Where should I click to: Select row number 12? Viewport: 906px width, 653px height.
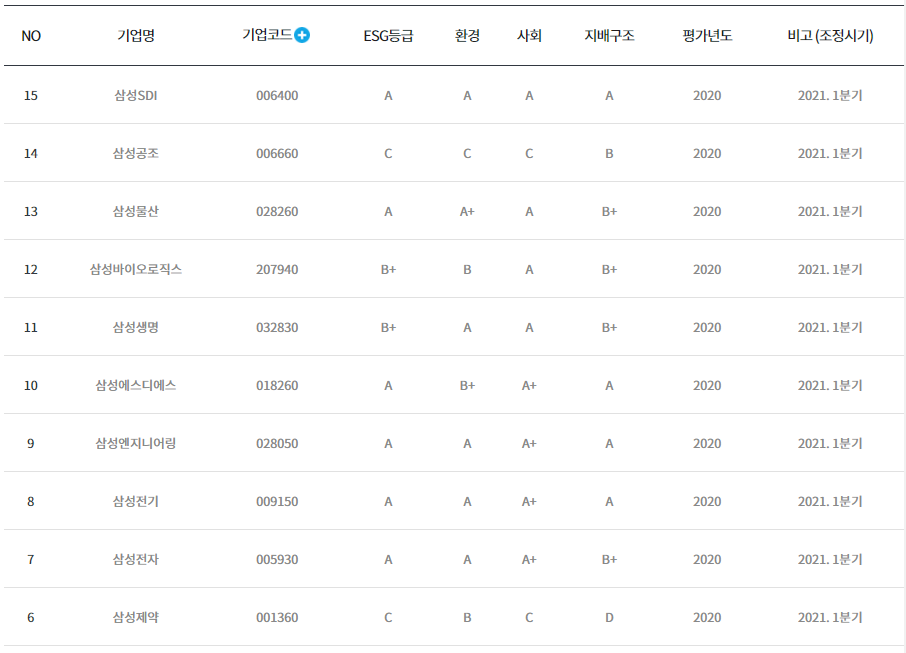31,269
